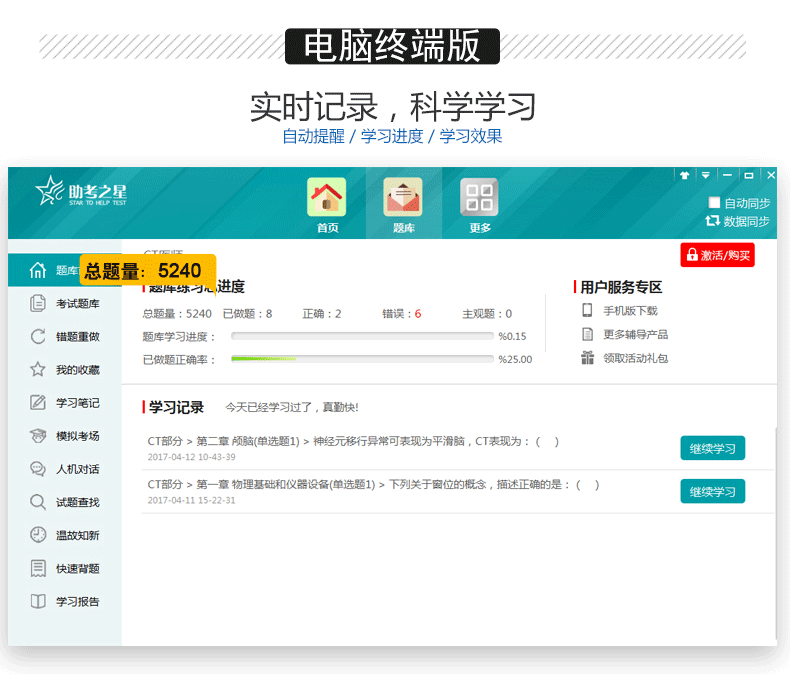Select the 题库 home sidebar item
790x675 pixels.
(64, 271)
